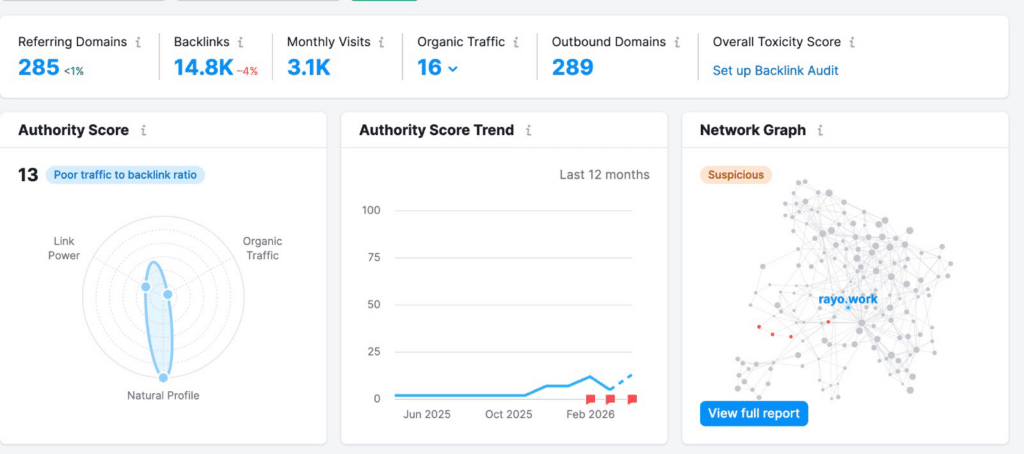Click the Natural Profile point on radar chart

(x=163, y=377)
